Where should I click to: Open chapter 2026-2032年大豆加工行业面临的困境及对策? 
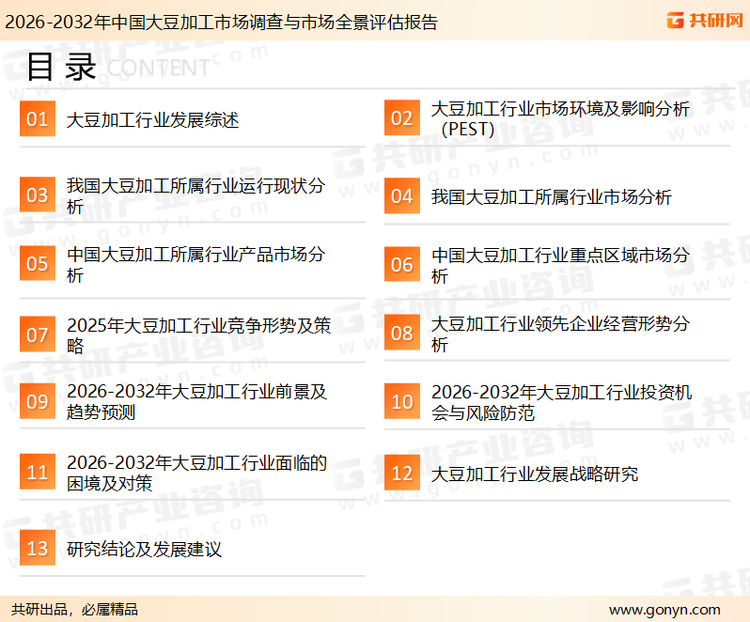pos(197,473)
